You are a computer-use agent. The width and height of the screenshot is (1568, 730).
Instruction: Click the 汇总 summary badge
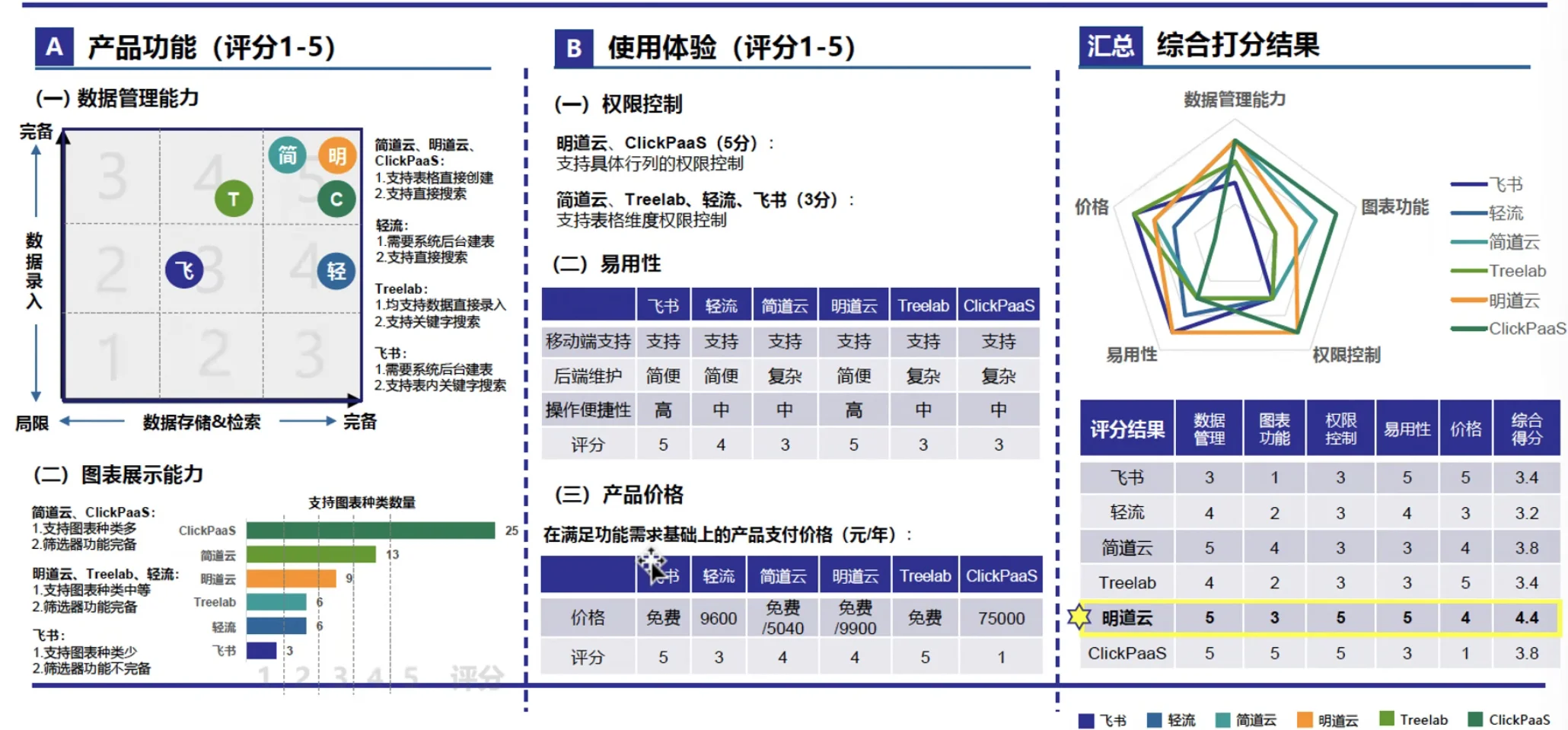click(x=1110, y=46)
